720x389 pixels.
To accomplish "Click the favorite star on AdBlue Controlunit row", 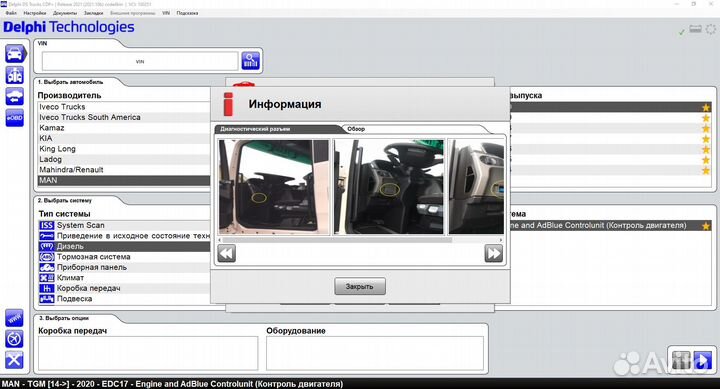I will pos(706,226).
